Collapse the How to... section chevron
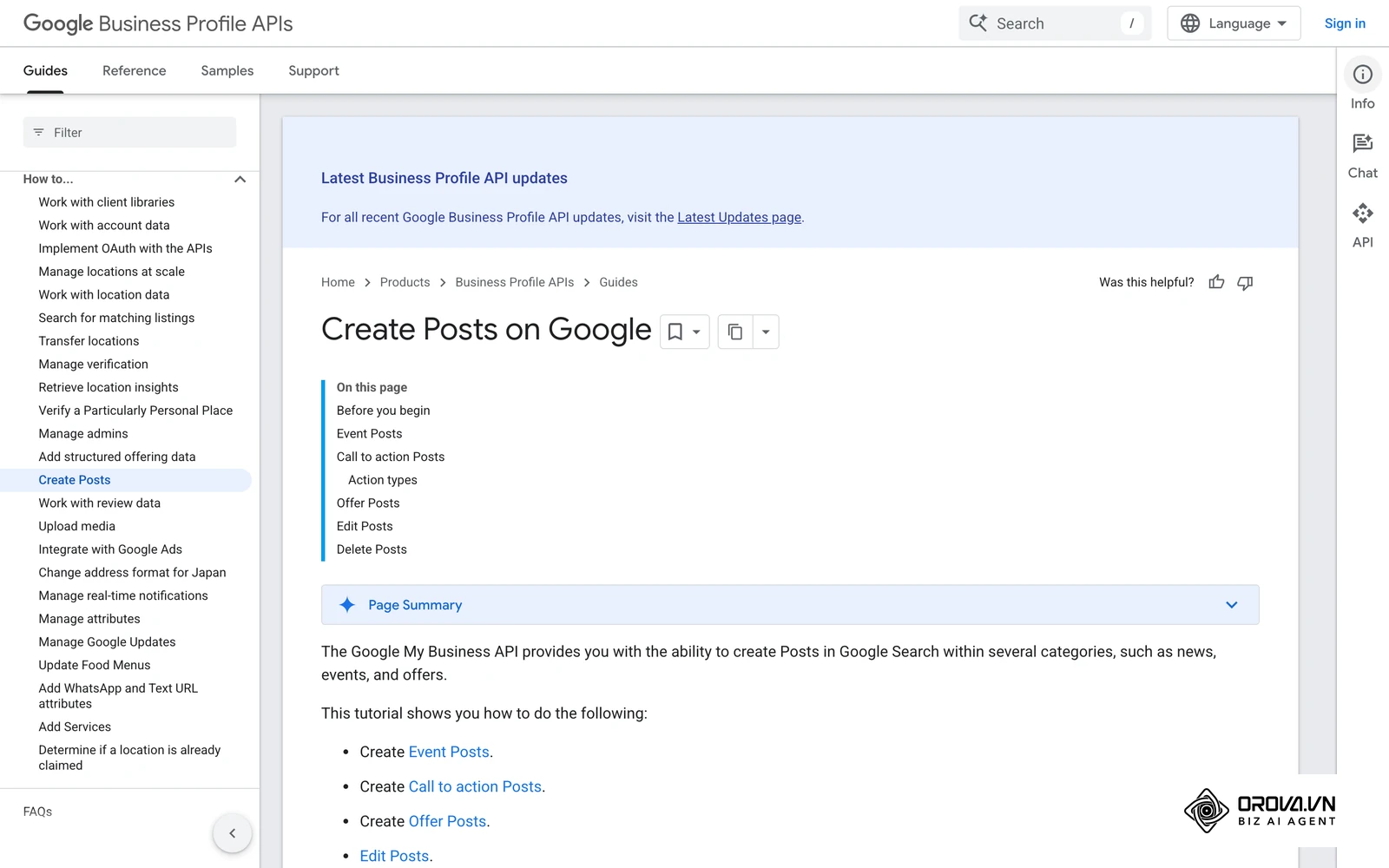This screenshot has height=868, width=1389. coord(240,180)
